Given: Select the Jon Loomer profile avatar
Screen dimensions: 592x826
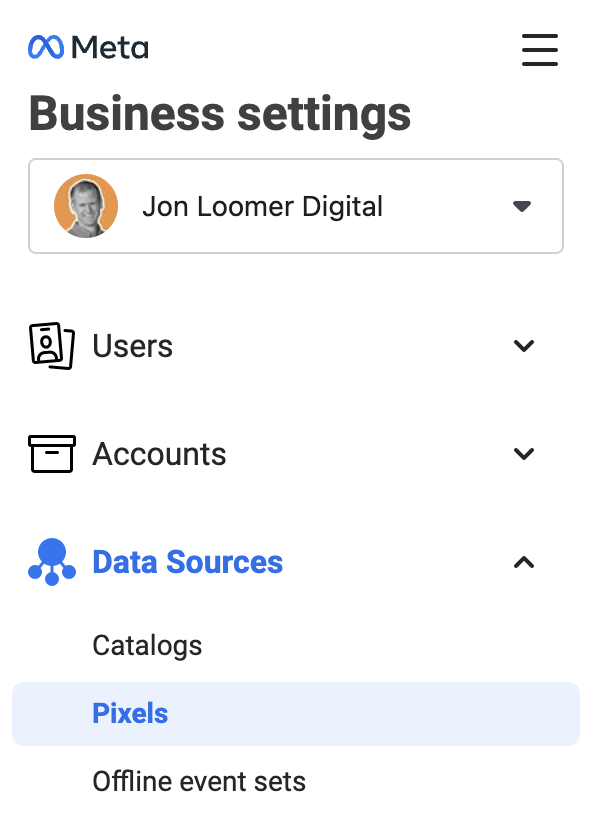Looking at the screenshot, I should point(86,206).
